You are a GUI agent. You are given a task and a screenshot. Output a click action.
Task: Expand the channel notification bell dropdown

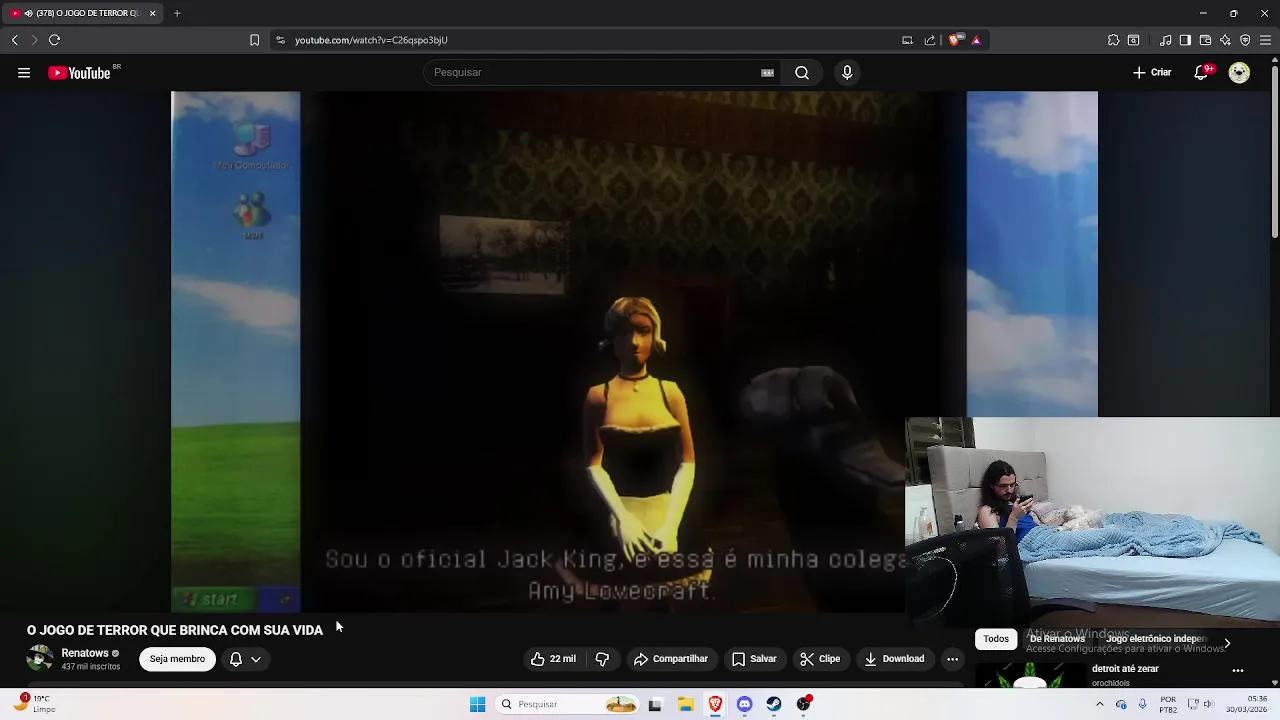click(245, 659)
